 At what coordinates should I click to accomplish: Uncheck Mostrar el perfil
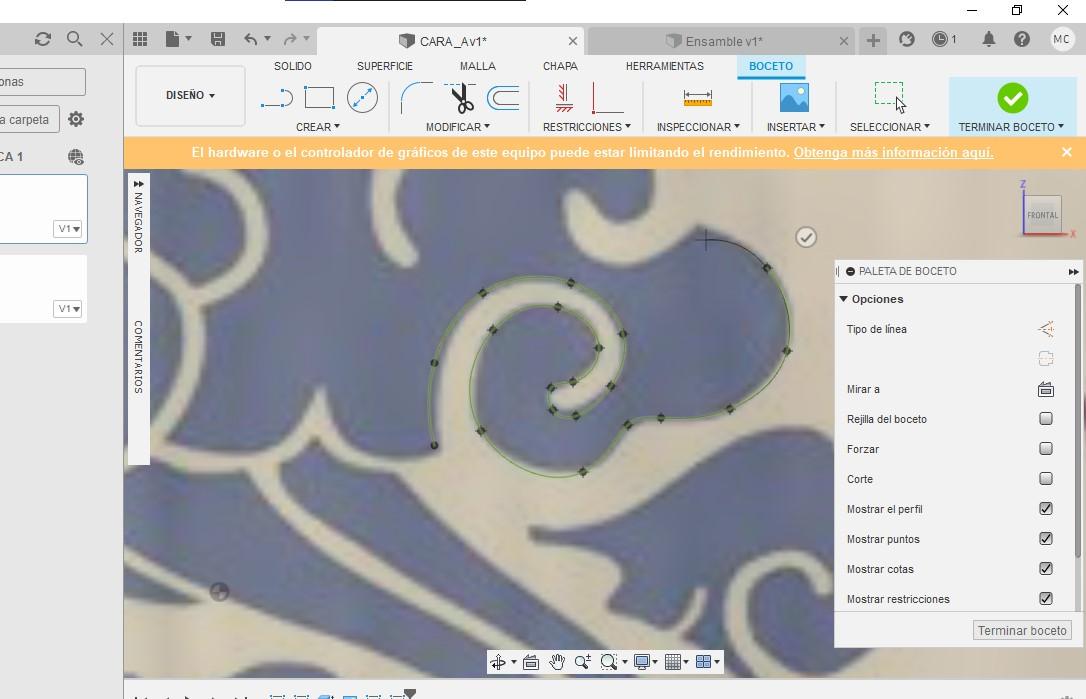[x=1046, y=508]
